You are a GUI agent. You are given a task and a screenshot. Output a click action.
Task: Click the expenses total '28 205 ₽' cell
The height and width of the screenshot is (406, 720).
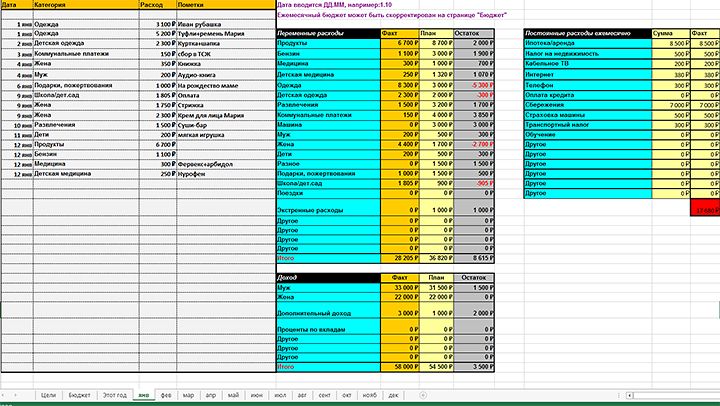point(399,258)
